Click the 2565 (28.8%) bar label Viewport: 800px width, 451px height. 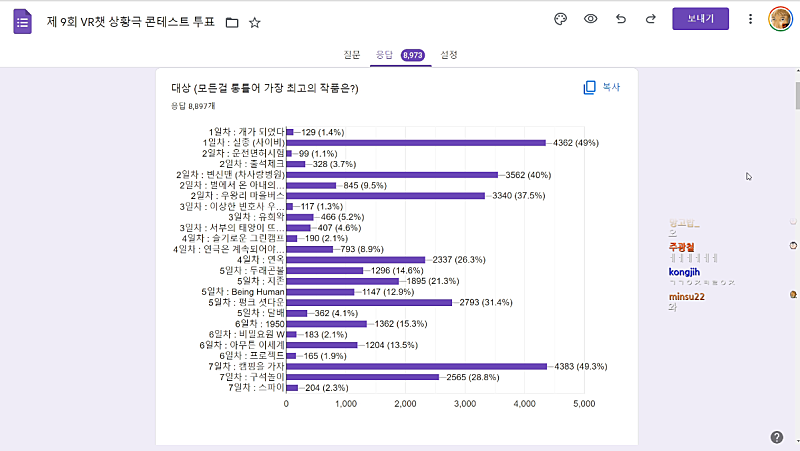(472, 377)
